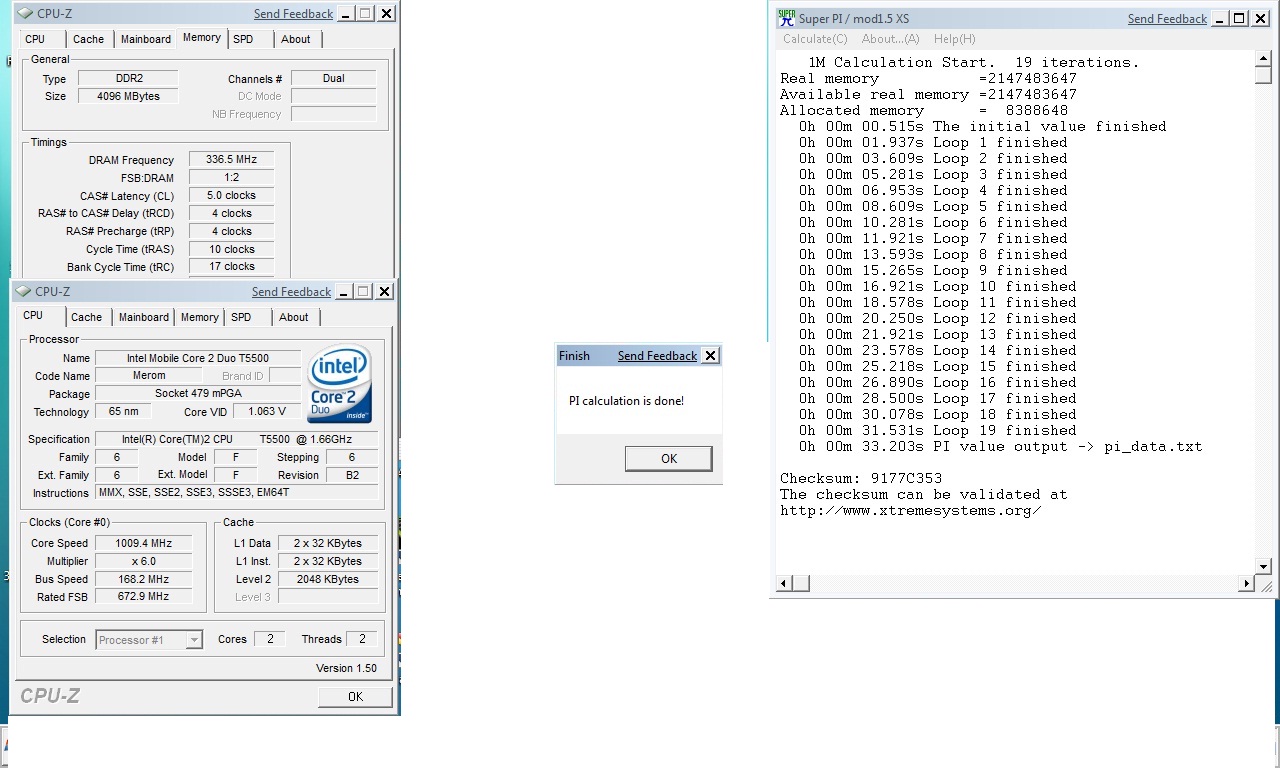This screenshot has width=1280, height=768.
Task: Click the Checksum: 9177C353 line in Super PI
Action: 861,478
